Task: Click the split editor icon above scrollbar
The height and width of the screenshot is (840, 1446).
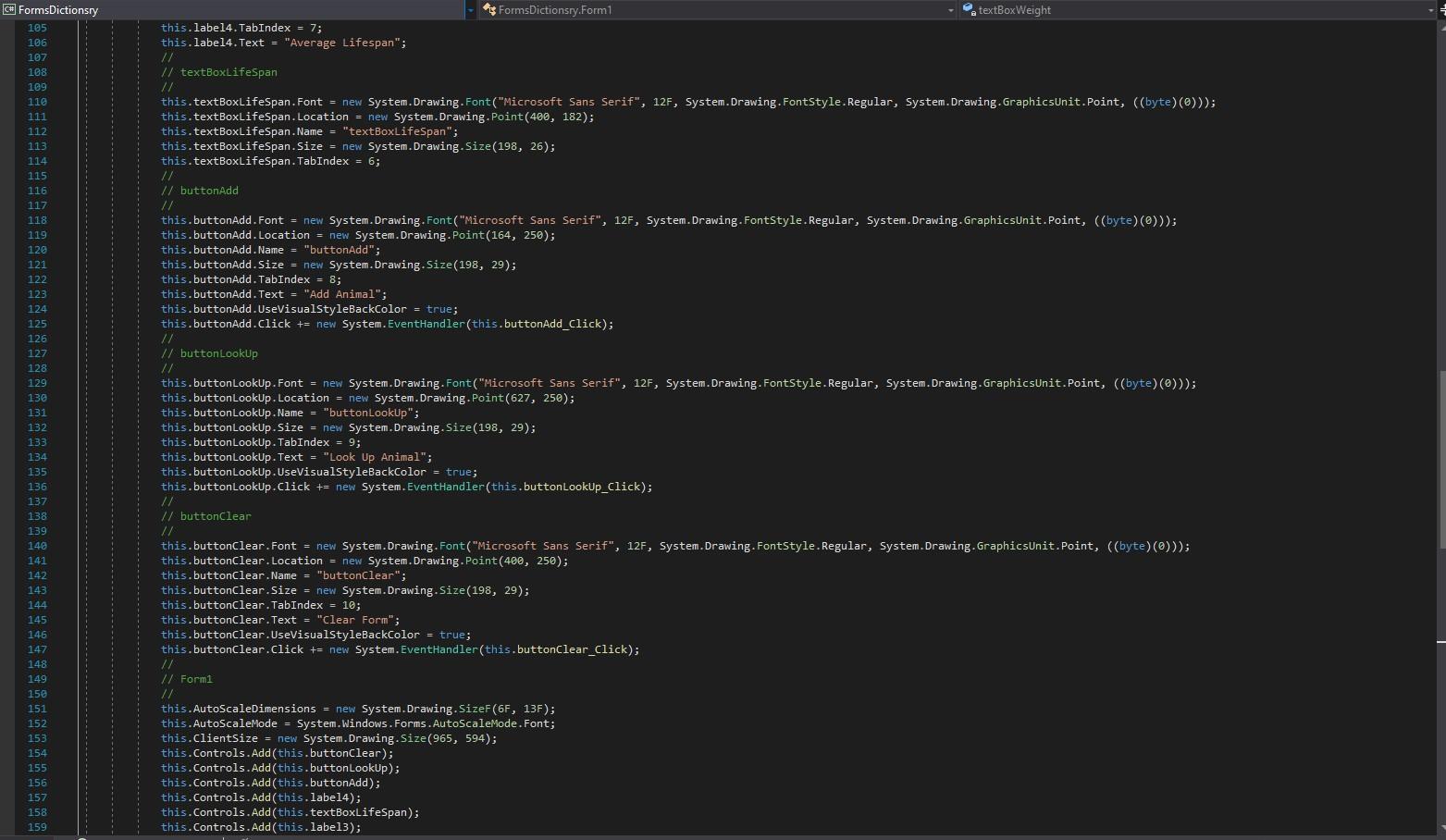Action: point(1441,9)
